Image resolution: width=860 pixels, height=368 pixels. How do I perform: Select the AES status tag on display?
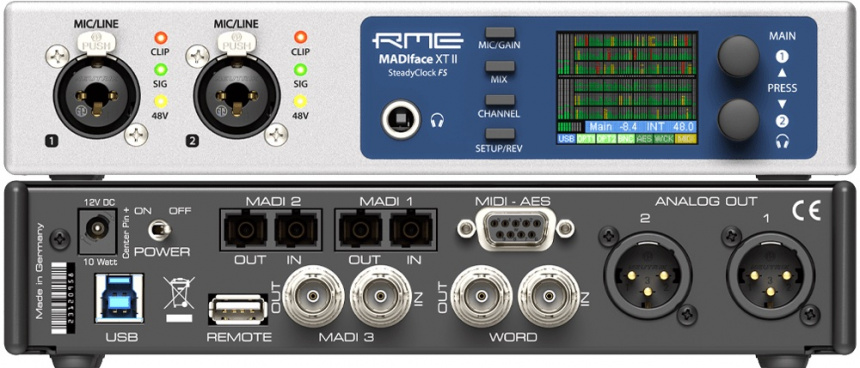click(644, 139)
